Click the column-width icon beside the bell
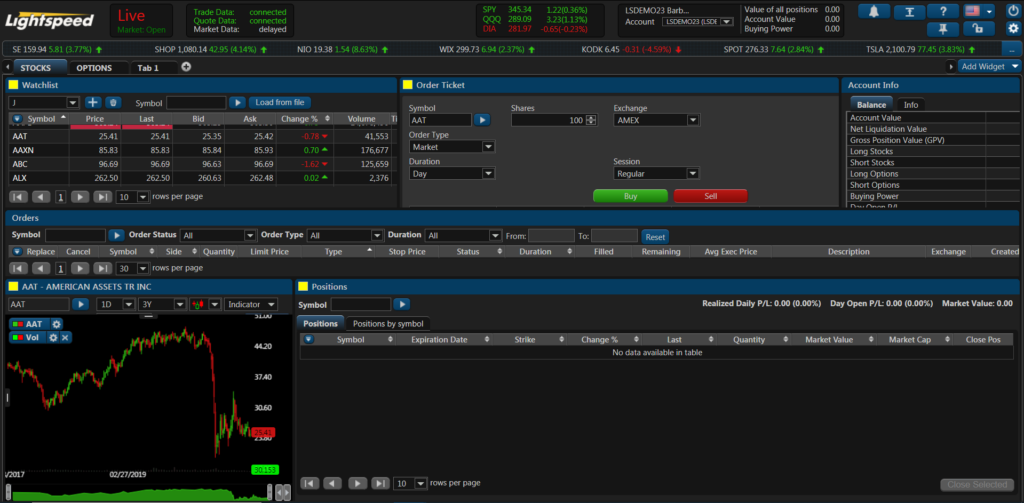1024x503 pixels. click(908, 11)
